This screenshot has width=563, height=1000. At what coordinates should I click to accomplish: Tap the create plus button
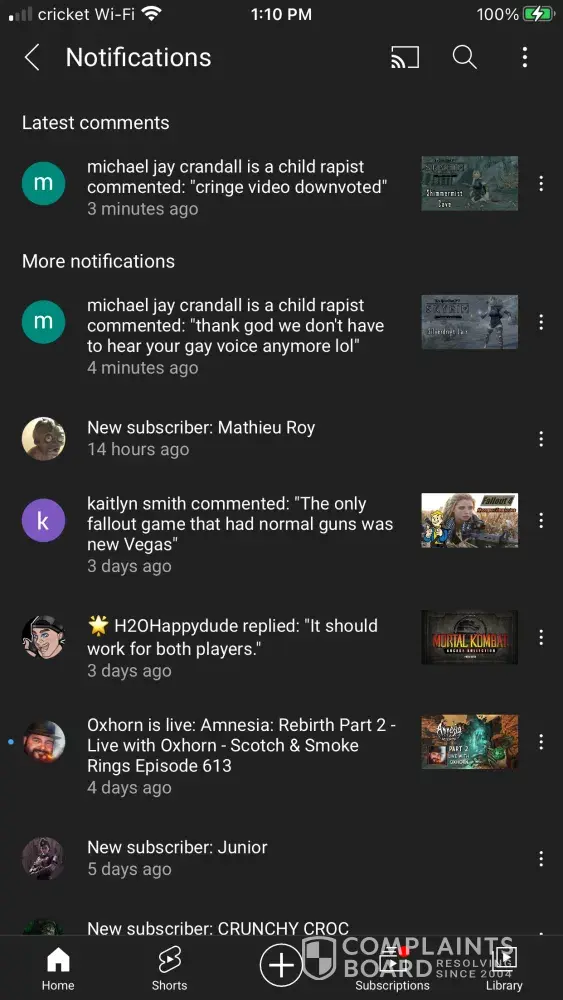pos(281,965)
